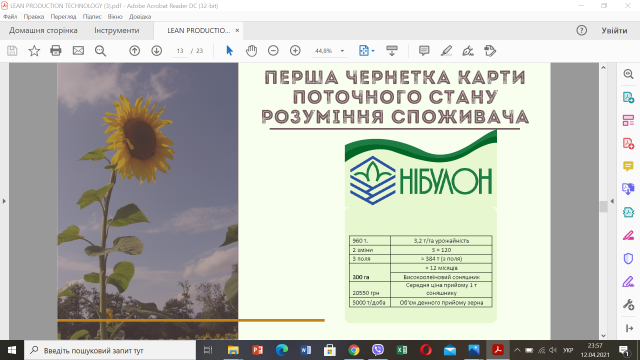Click the page number input field
The width and height of the screenshot is (640, 360).
point(180,51)
